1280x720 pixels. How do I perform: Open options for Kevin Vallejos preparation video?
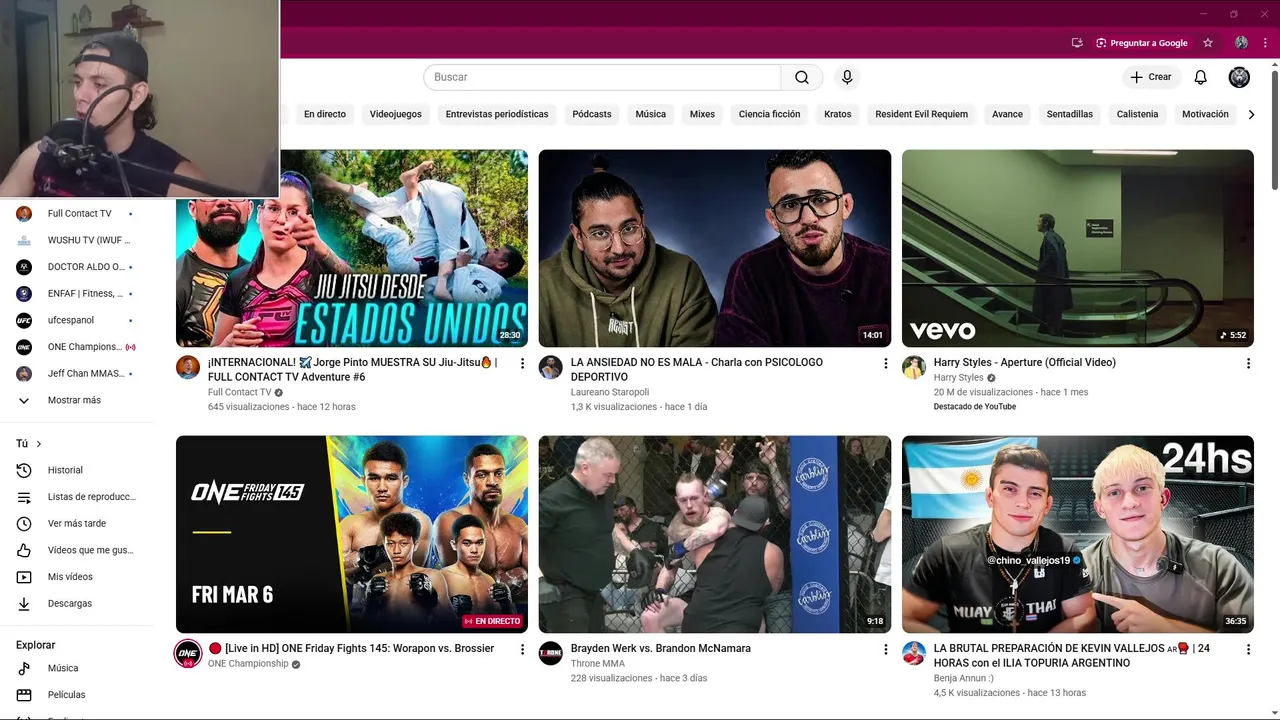pyautogui.click(x=1248, y=649)
